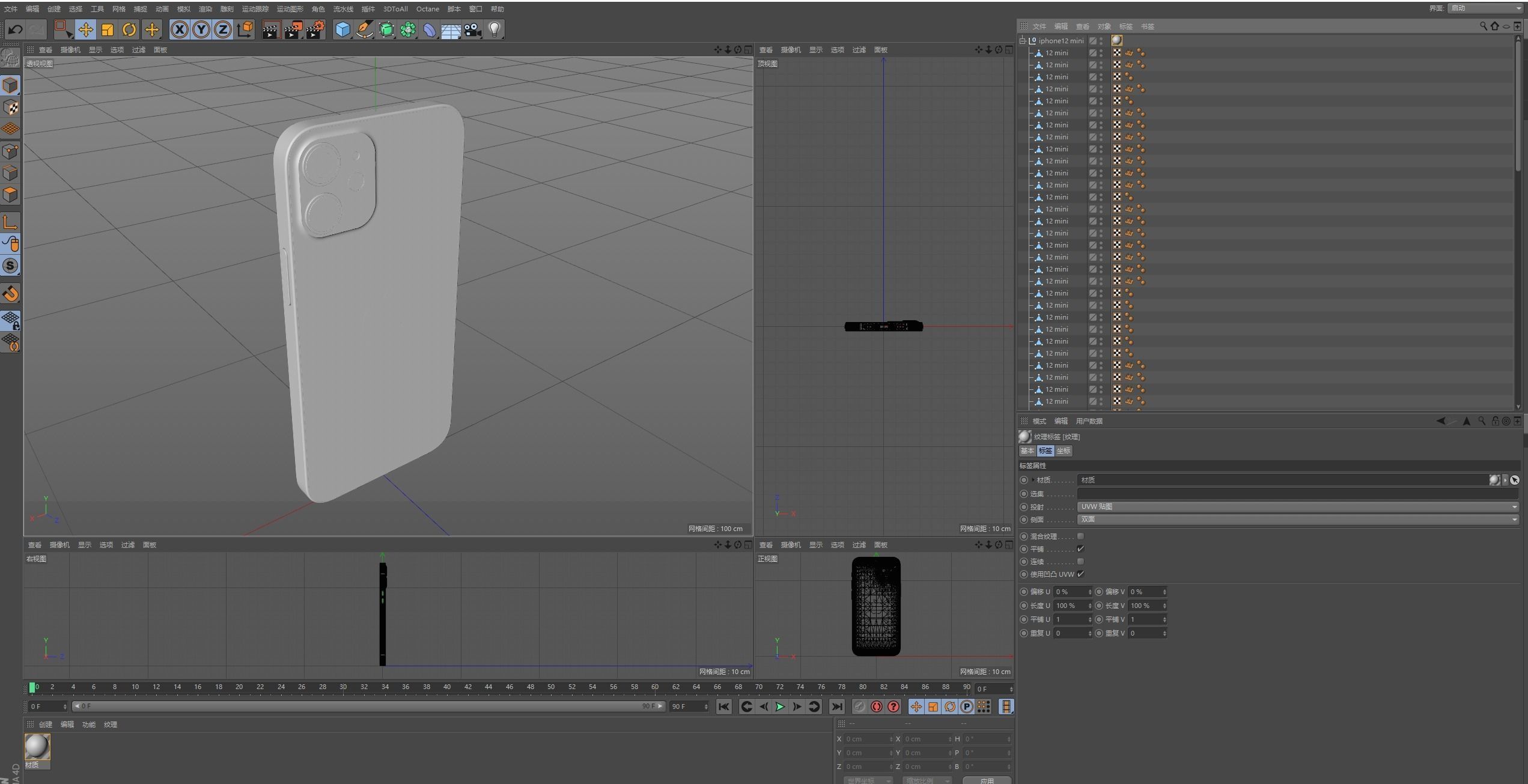Screen dimensions: 1528x784
Task: Switch to the 坐标 tab in attributes
Action: click(1064, 451)
